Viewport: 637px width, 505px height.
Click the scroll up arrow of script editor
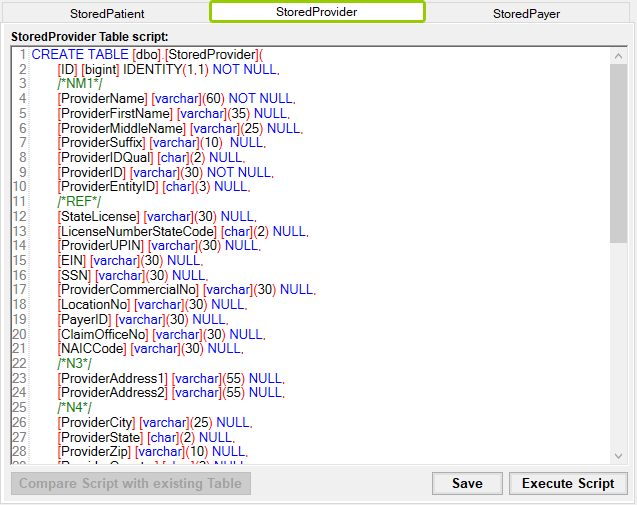[618, 56]
